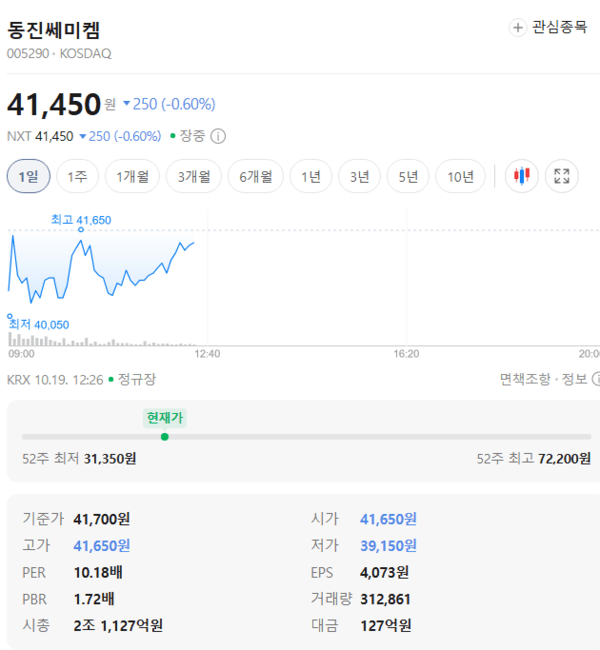Open info icon next to 장중
Viewport: 600px width, 650px height.
click(x=218, y=136)
